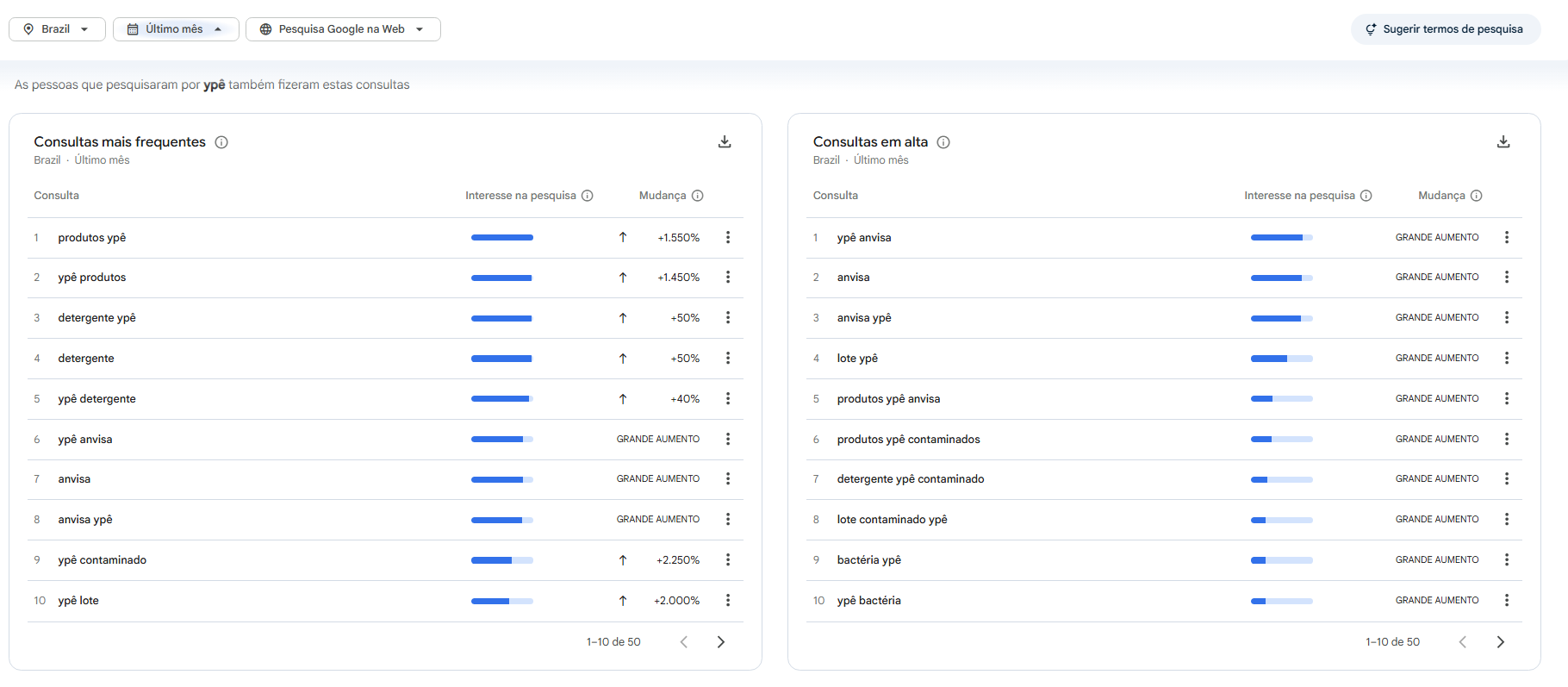The image size is (1568, 687).
Task: Open the detergente ypê query
Action: (97, 318)
